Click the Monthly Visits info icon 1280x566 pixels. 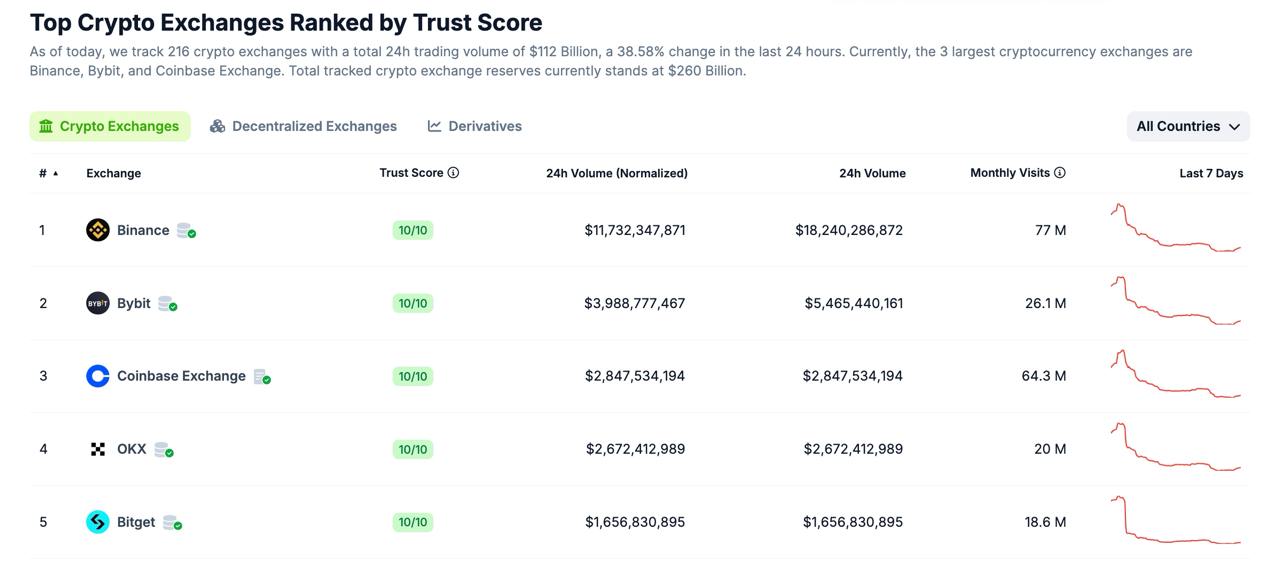pyautogui.click(x=1060, y=173)
